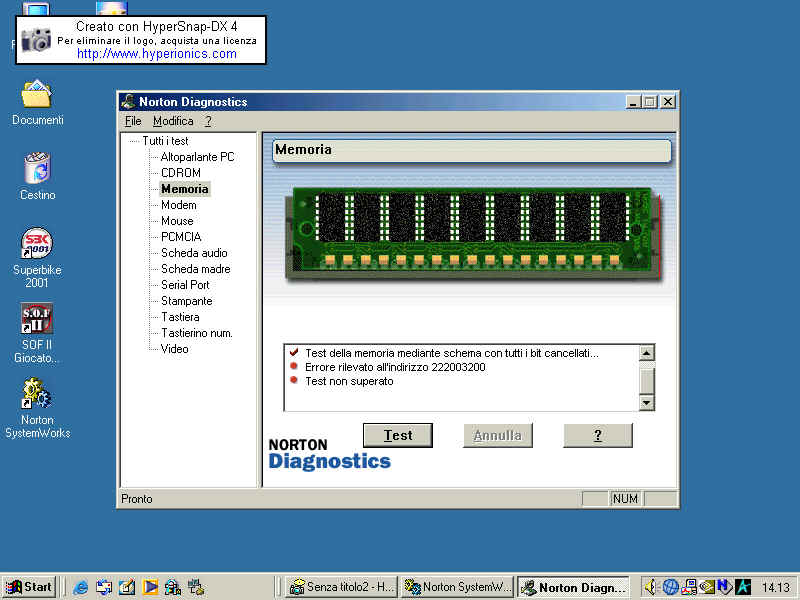Select Mouse test in tree
The width and height of the screenshot is (800, 600).
pos(177,221)
